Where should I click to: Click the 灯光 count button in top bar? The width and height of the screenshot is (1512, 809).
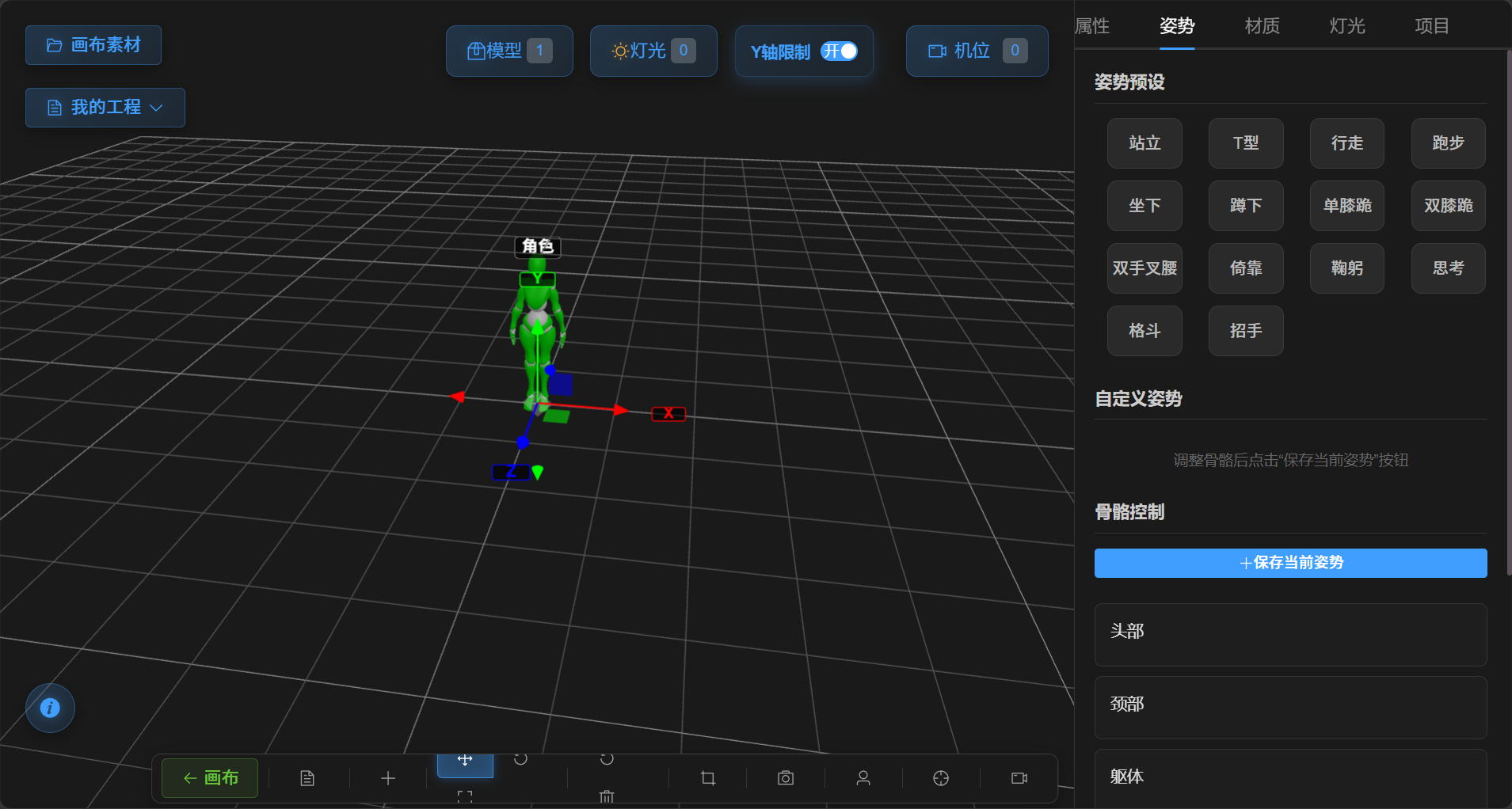tap(653, 51)
